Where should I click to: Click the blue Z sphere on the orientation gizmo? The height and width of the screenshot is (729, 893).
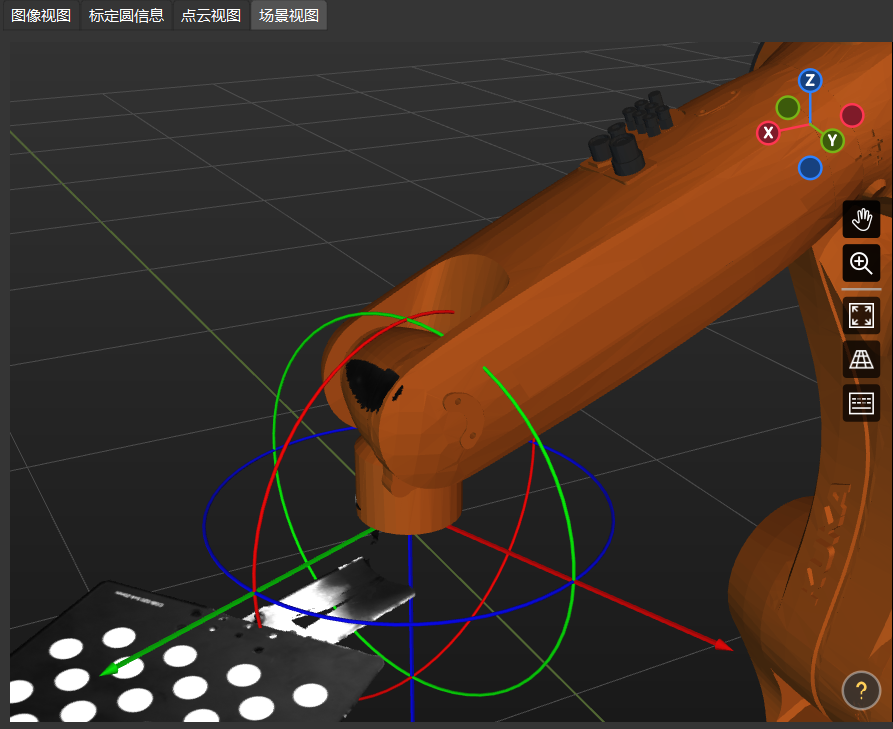[x=810, y=81]
